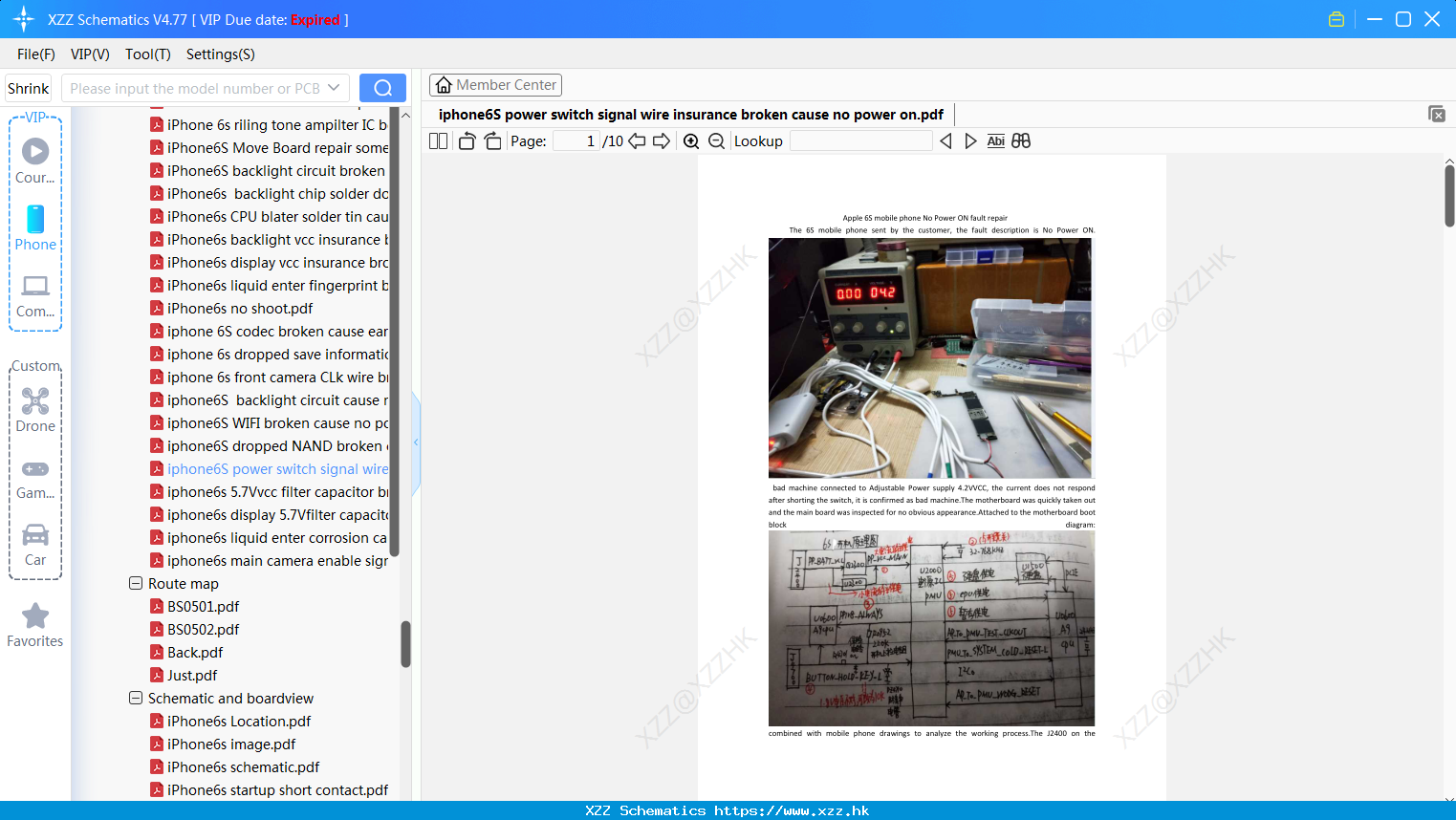
Task: Click the tree panel scrollbar thumb
Action: click(x=405, y=644)
